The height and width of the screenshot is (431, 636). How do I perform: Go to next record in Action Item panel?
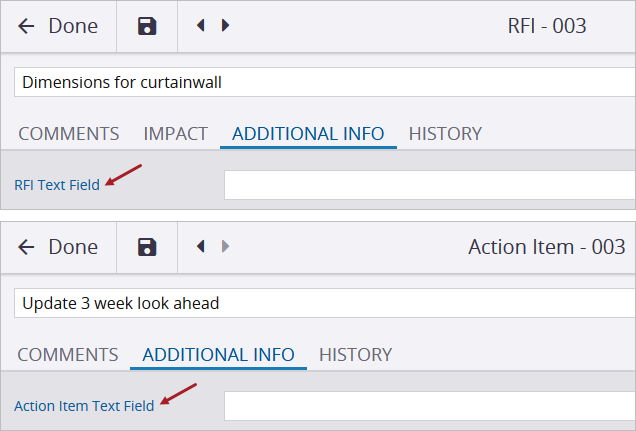(225, 247)
